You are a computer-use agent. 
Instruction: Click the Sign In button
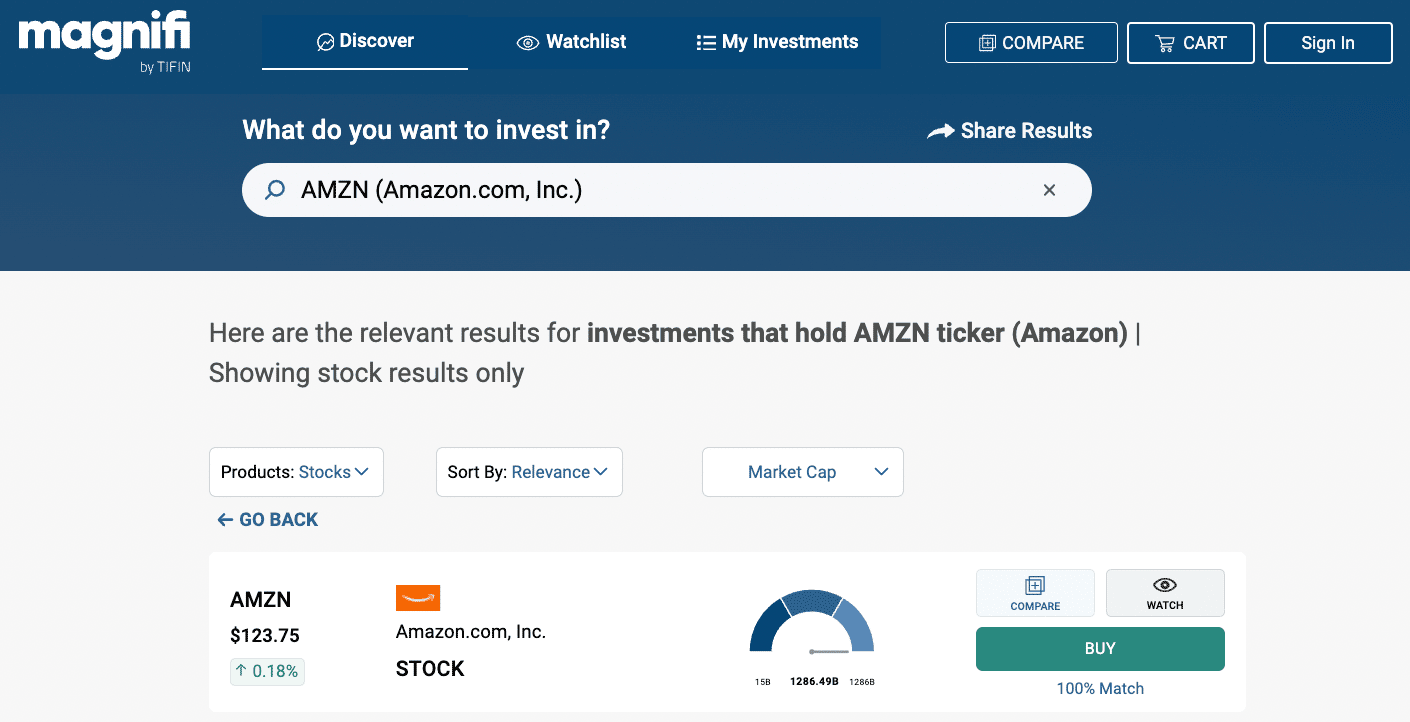tap(1328, 43)
